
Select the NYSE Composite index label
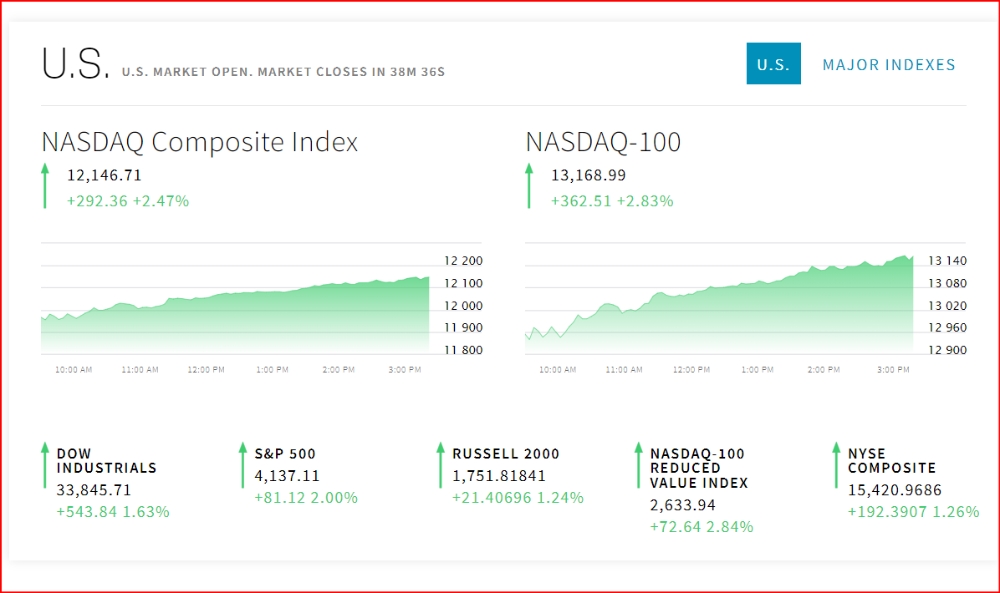coord(892,461)
